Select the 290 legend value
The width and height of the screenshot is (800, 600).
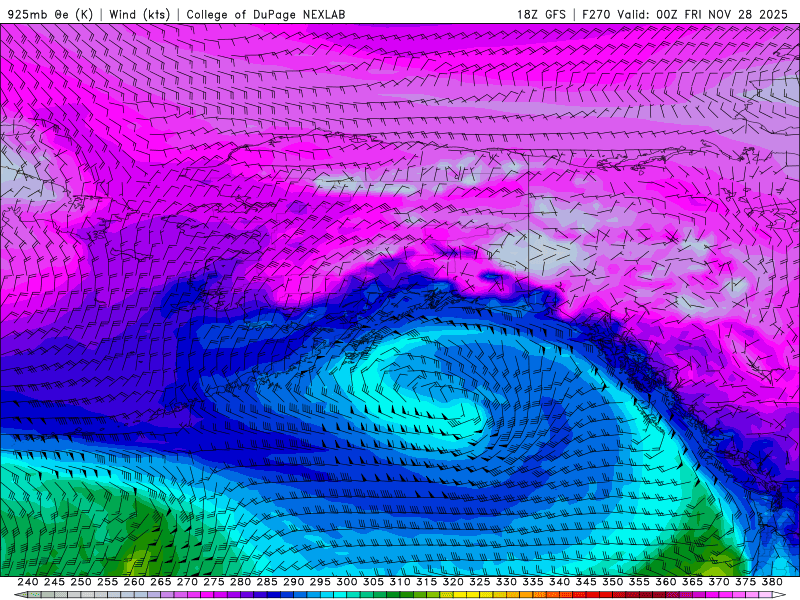pos(293,582)
